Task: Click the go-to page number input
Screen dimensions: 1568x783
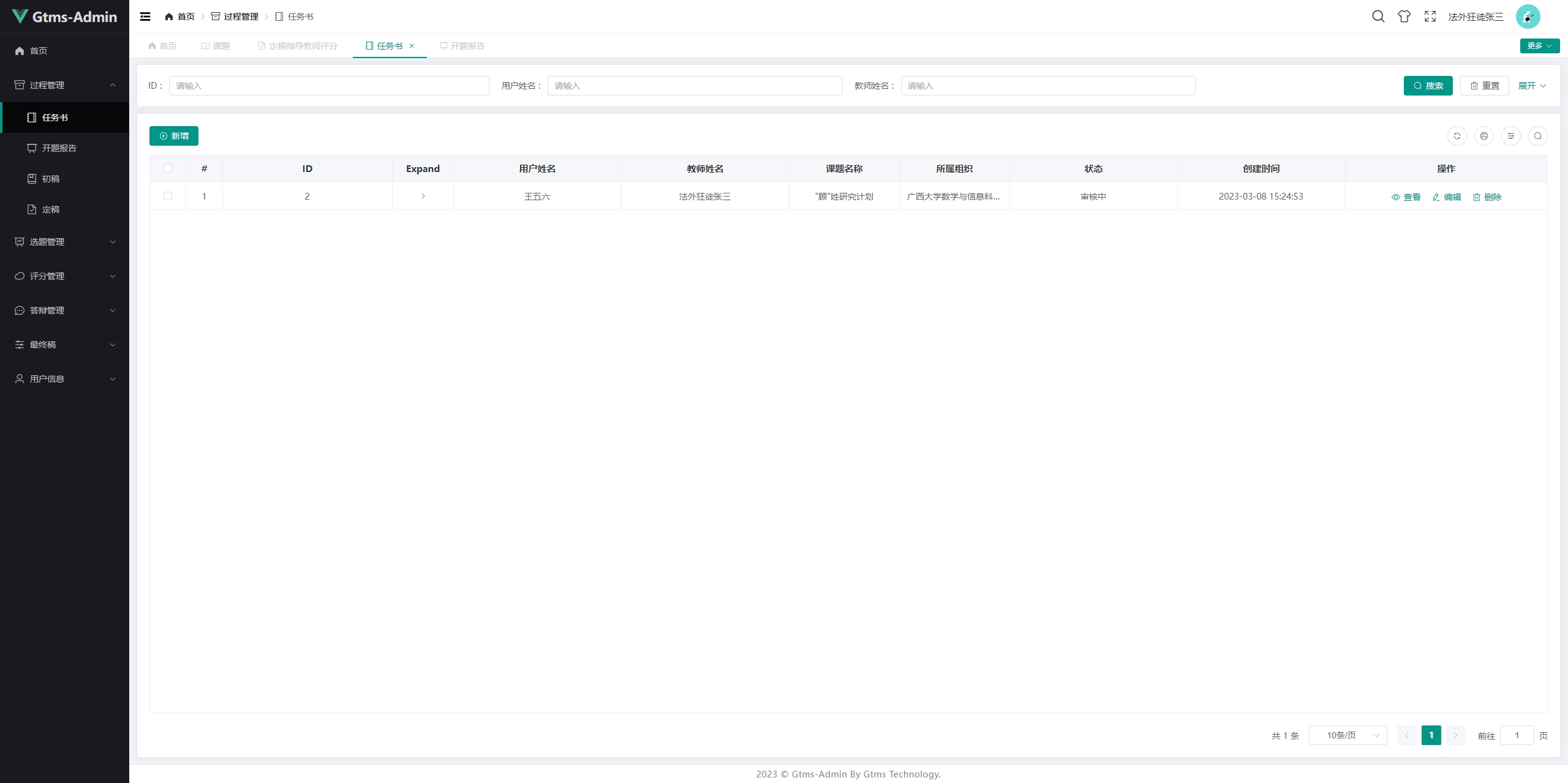Action: coord(1517,735)
